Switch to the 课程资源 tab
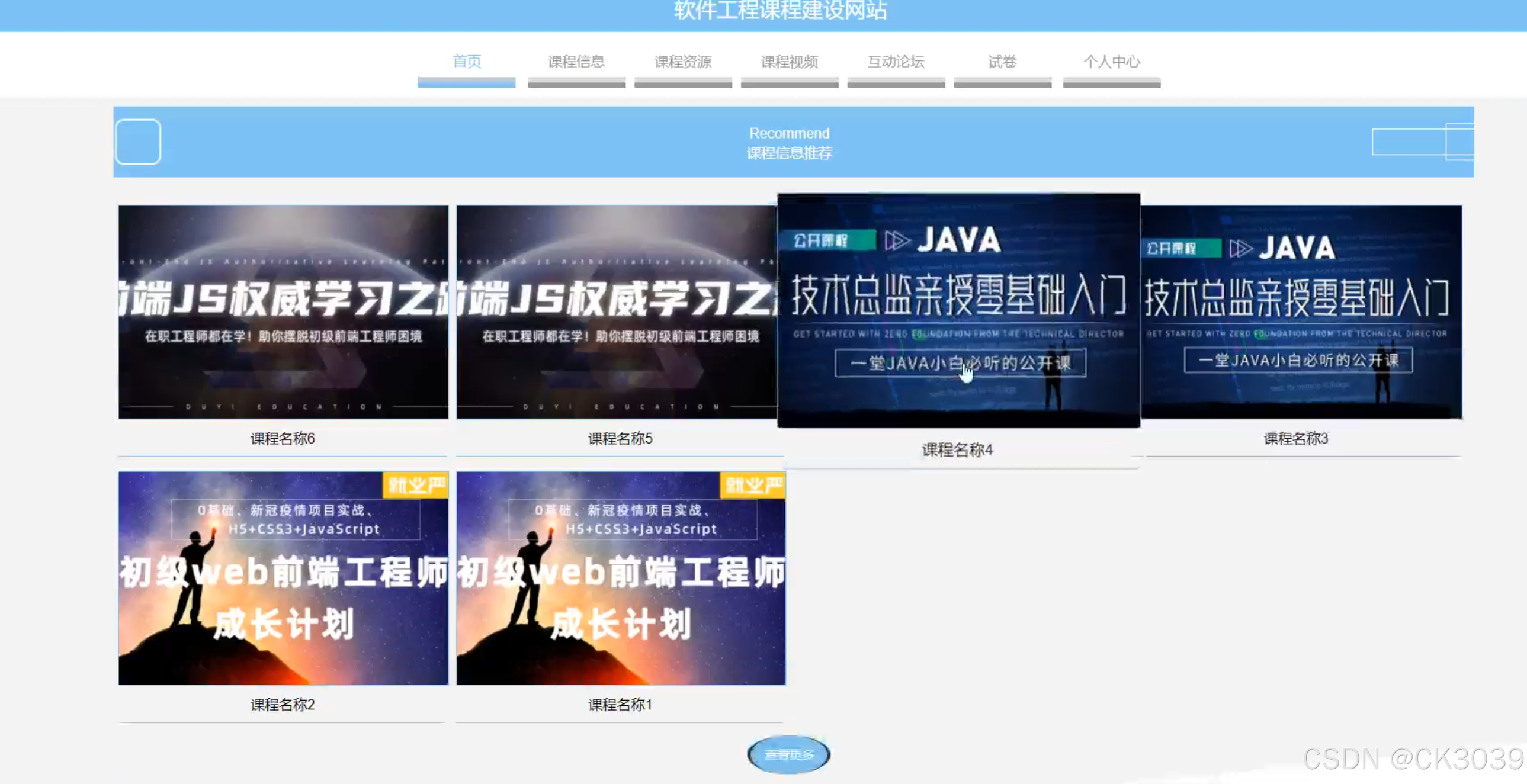 [x=683, y=62]
